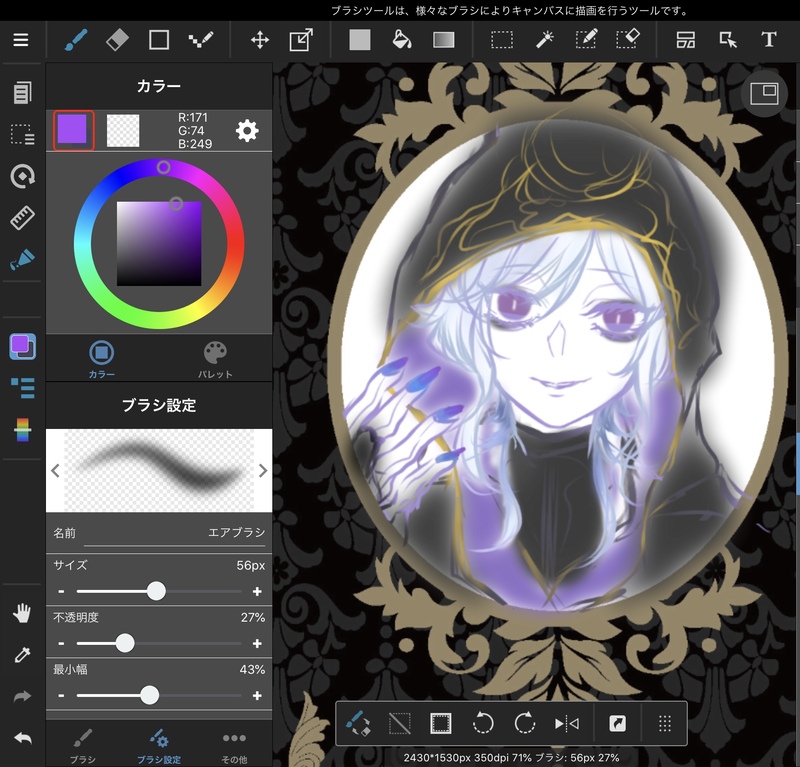The width and height of the screenshot is (800, 767).
Task: Click the select all icon in bottom bar
Action: [441, 724]
